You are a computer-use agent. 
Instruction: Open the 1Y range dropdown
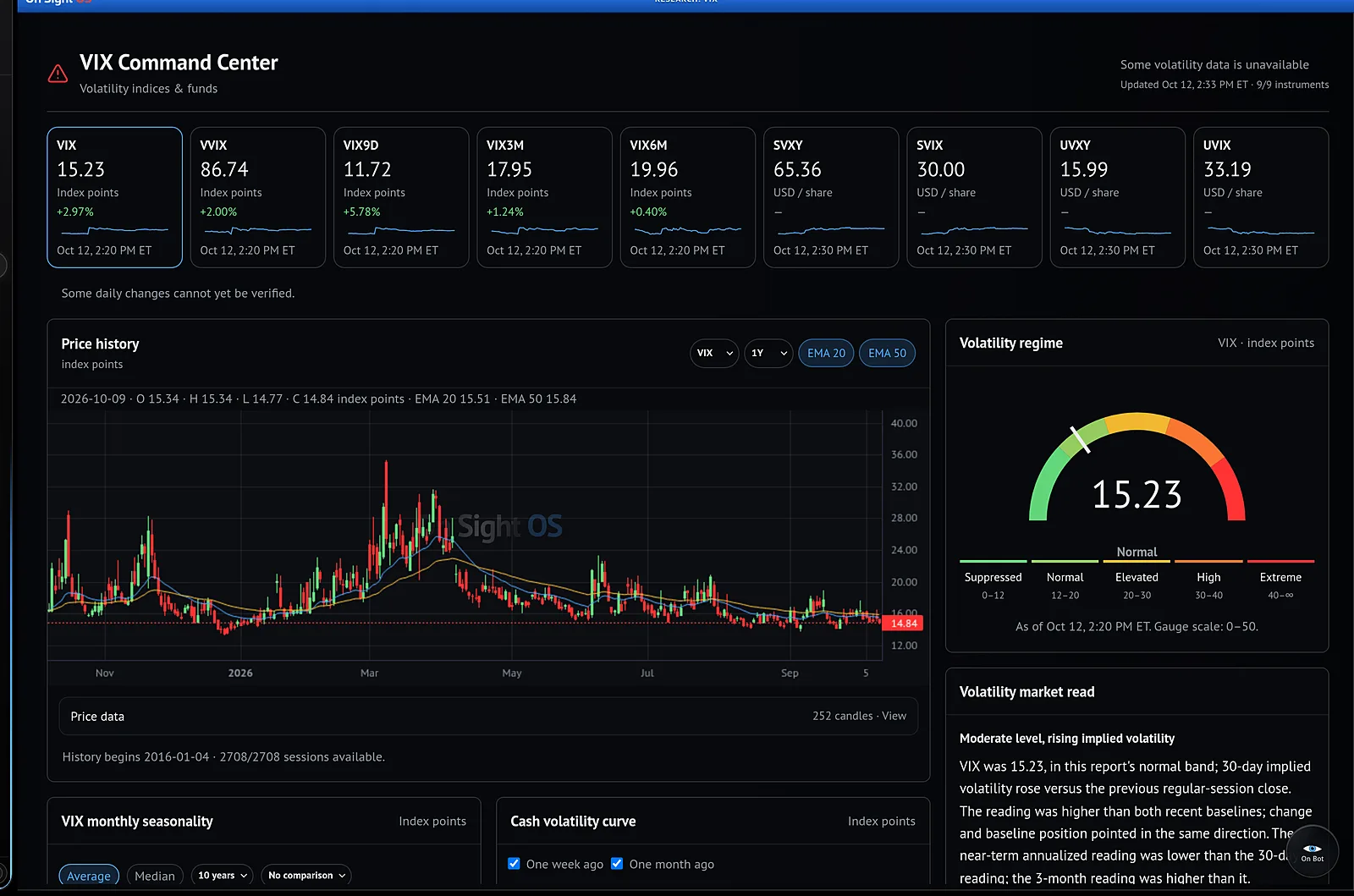tap(768, 353)
